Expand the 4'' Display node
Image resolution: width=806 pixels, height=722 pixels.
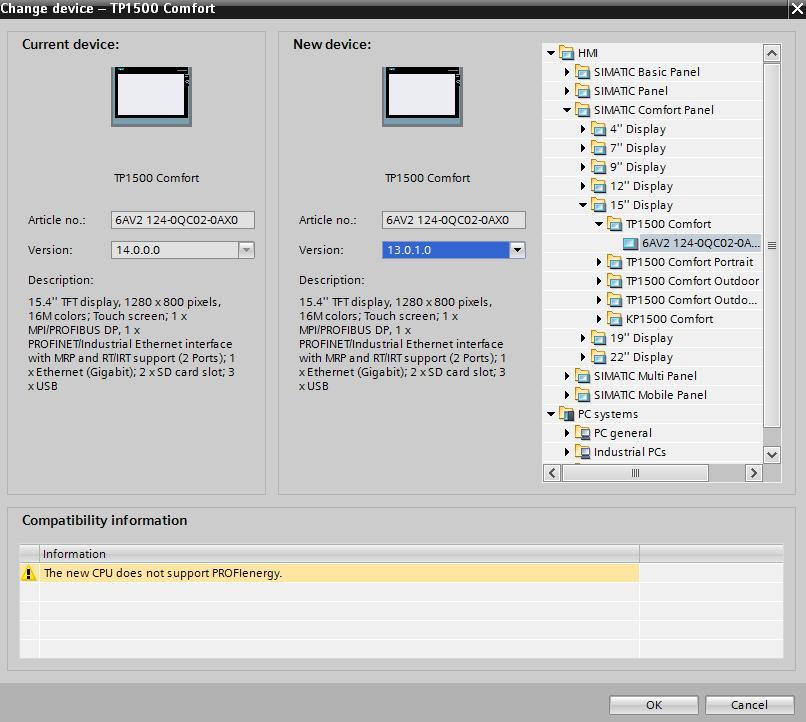(x=583, y=129)
